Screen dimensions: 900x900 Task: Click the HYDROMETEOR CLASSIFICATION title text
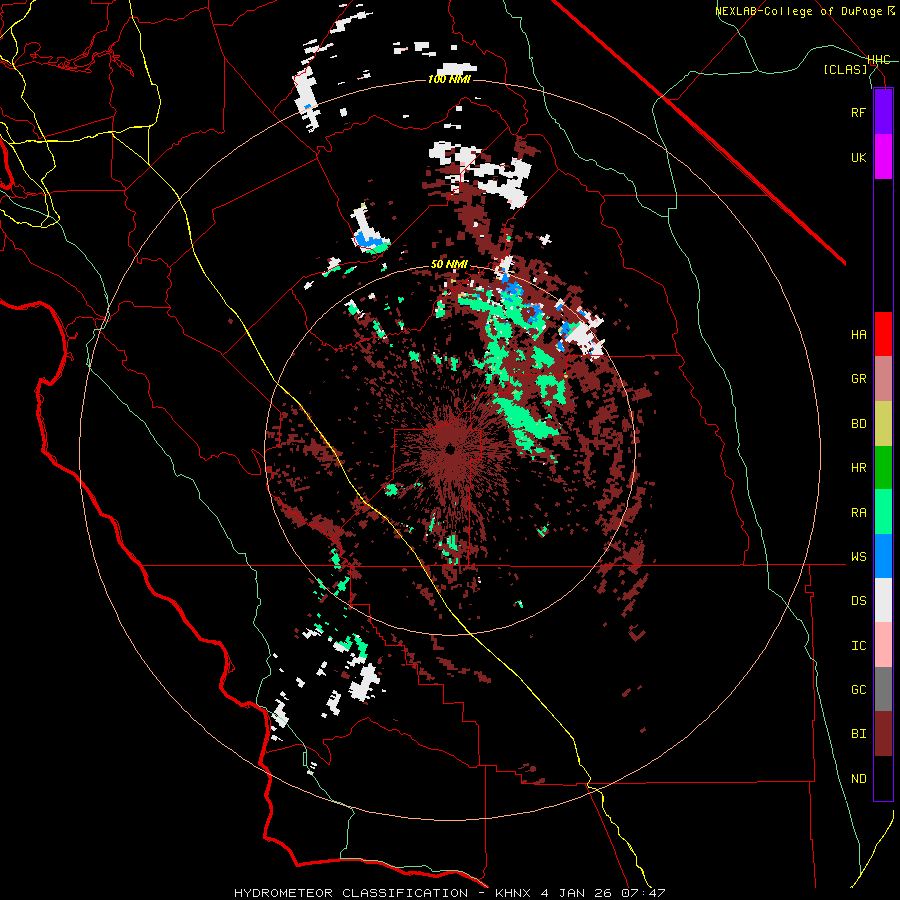click(x=351, y=893)
